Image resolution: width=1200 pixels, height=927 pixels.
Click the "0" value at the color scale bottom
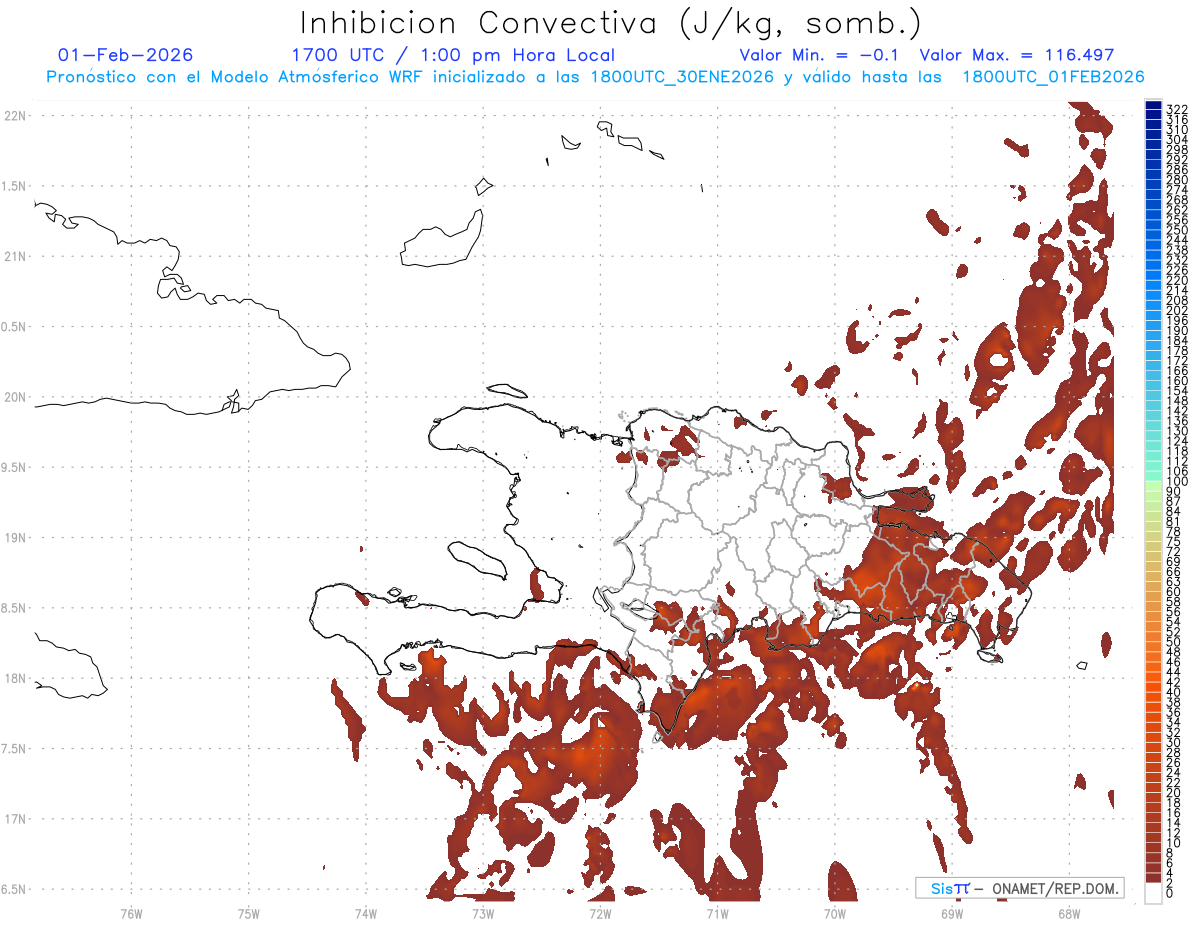1170,893
